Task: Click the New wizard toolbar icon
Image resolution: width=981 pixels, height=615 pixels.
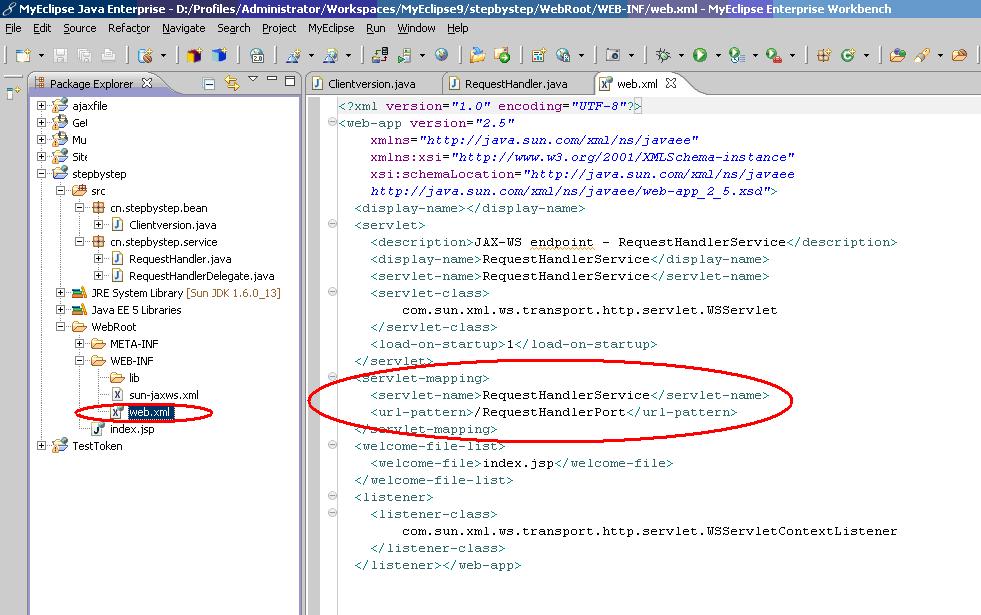Action: (x=21, y=56)
